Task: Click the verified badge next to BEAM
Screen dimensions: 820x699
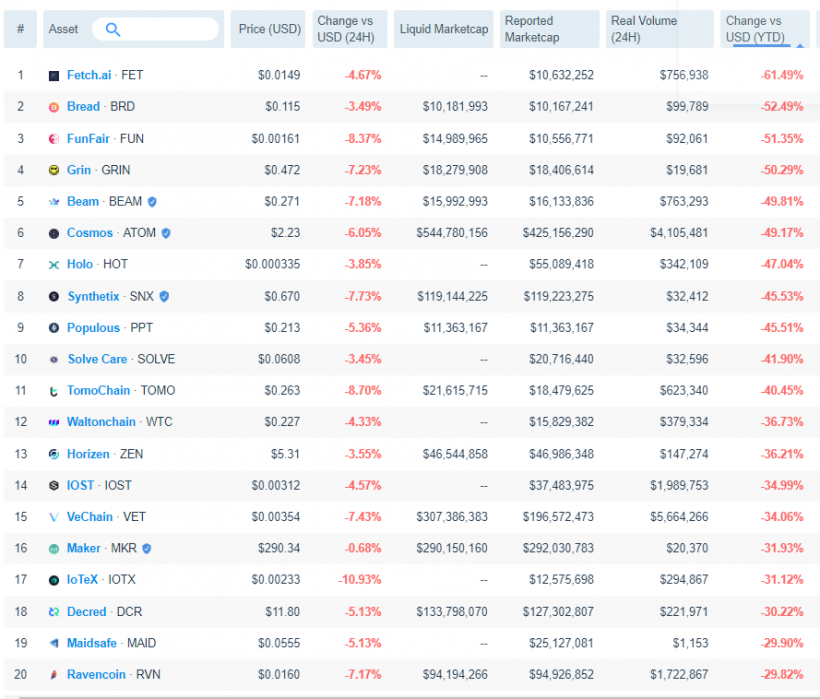Action: tap(152, 202)
